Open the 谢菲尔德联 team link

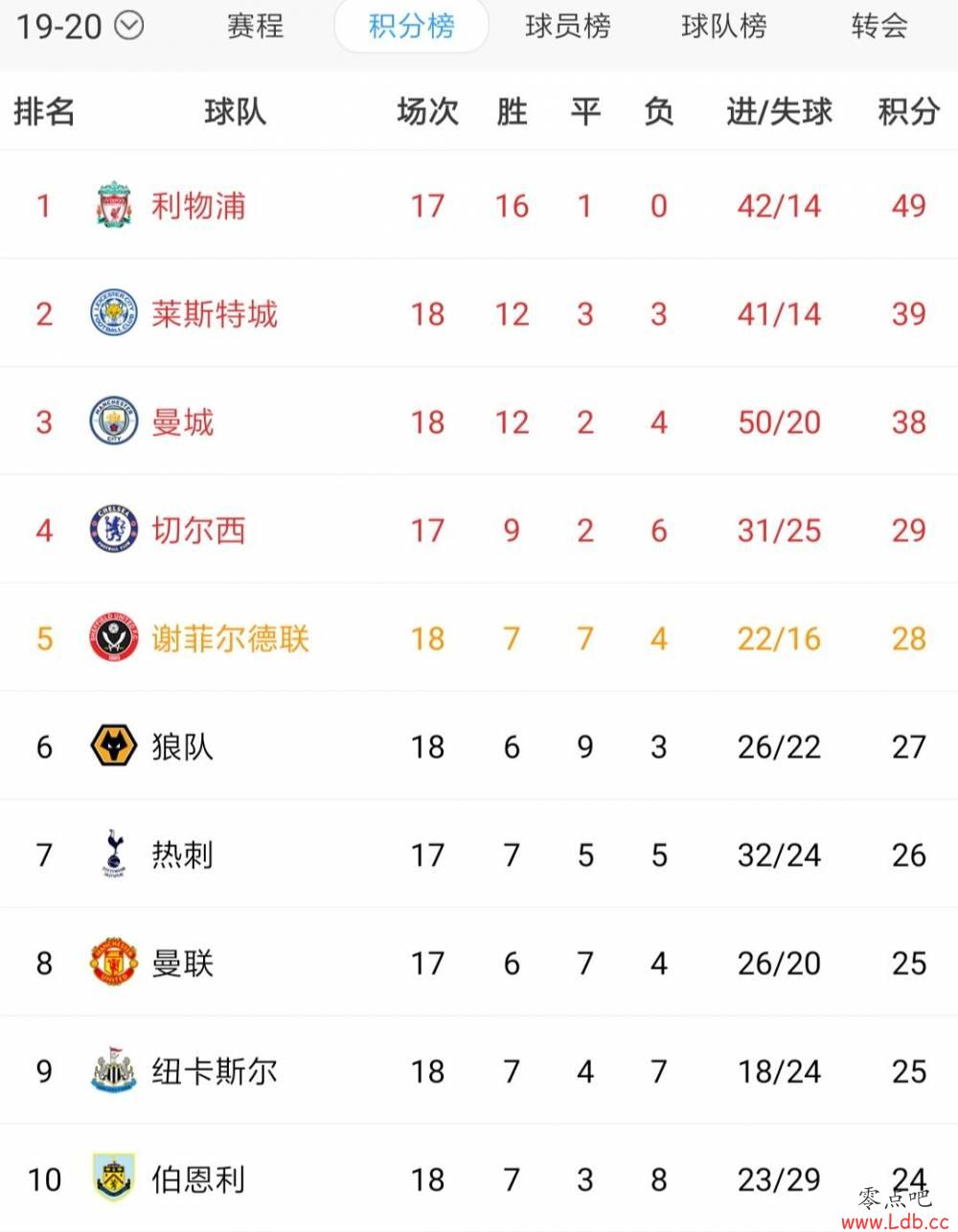[230, 639]
